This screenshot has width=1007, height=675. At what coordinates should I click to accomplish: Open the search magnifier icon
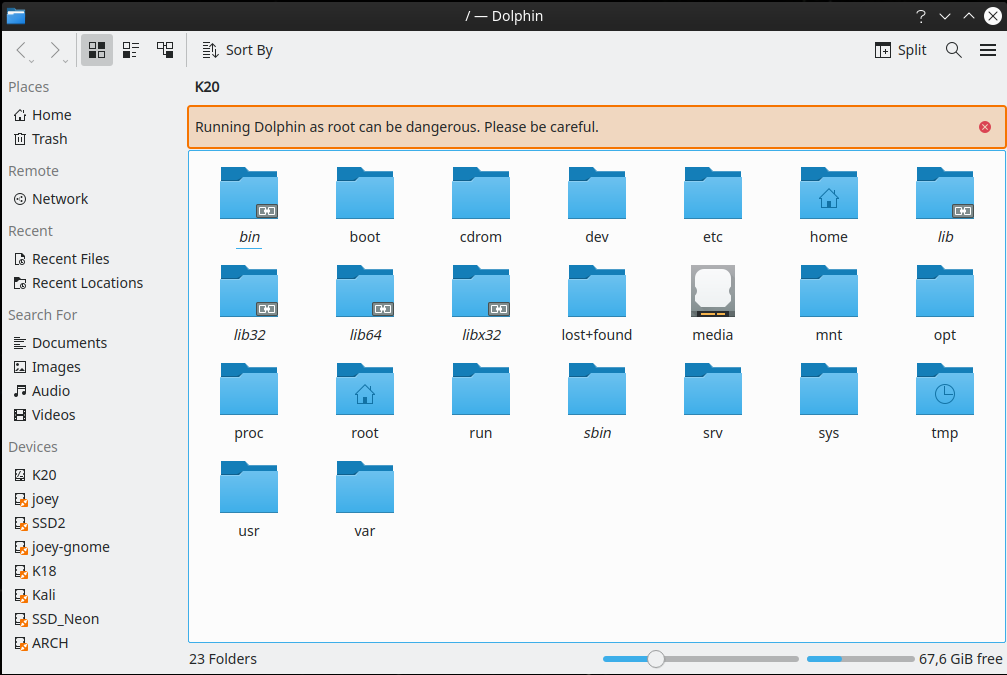pos(954,50)
